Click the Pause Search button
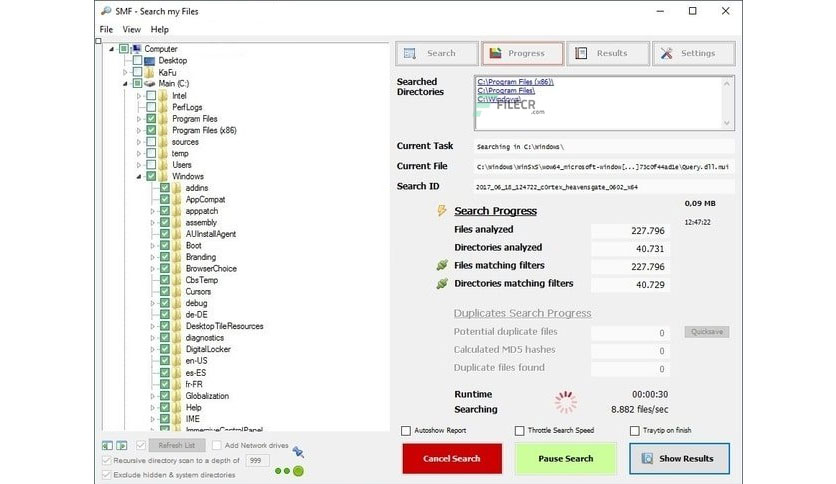 coord(566,458)
